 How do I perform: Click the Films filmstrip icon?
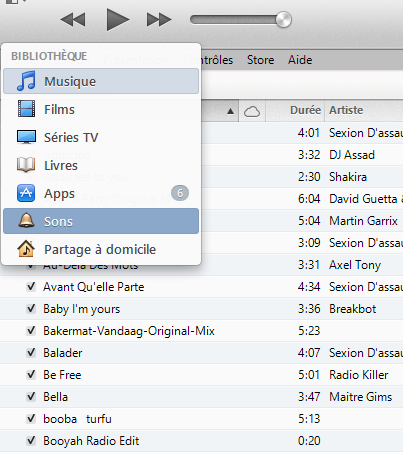(26, 109)
